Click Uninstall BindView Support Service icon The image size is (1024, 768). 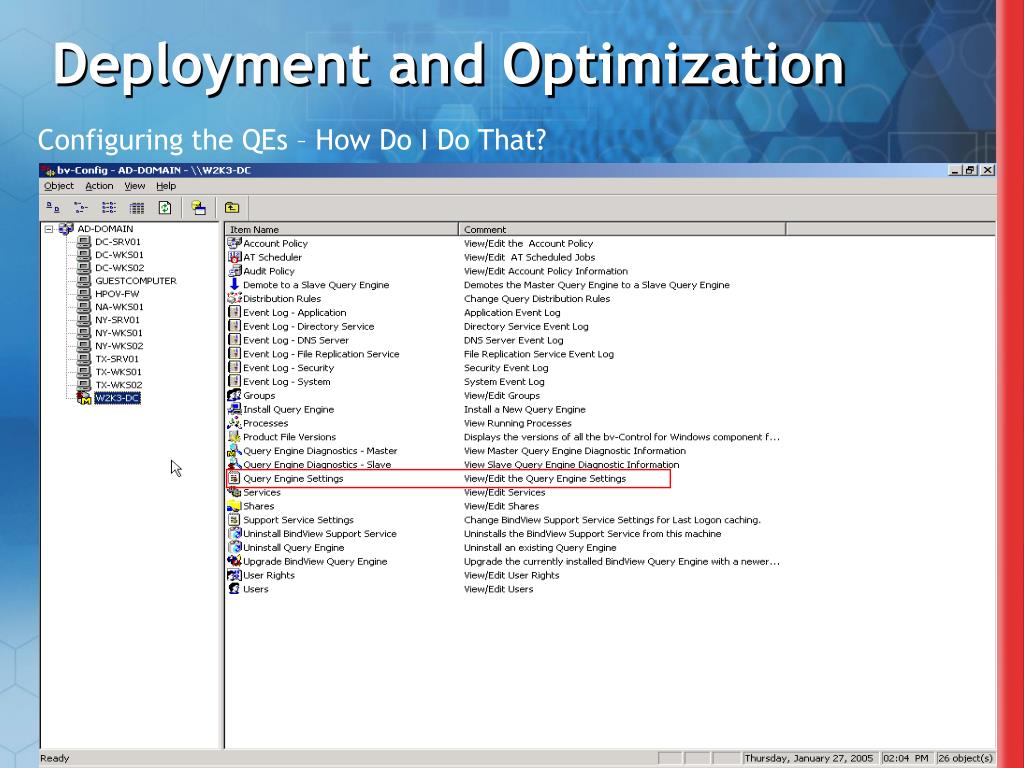coord(234,534)
